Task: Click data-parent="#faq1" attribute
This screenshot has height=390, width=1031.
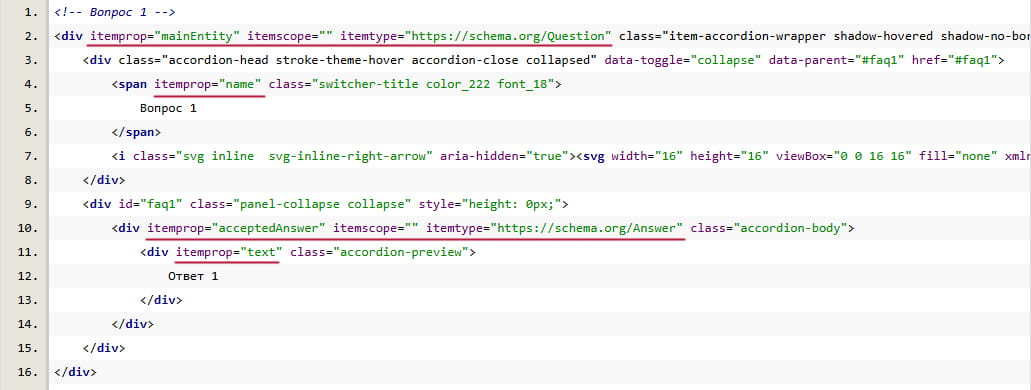Action: click(836, 60)
